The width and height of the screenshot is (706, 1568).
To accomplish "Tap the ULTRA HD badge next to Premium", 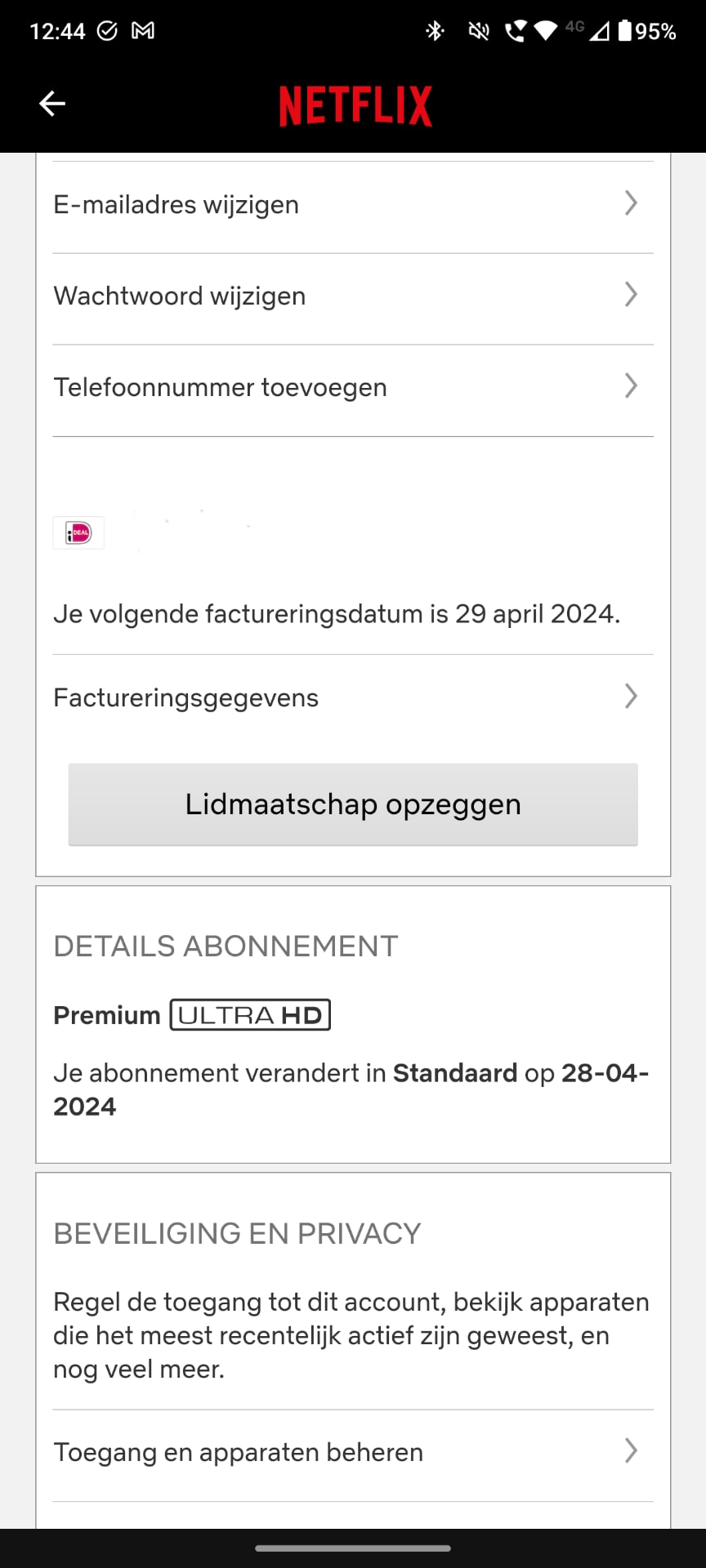I will coord(249,1014).
